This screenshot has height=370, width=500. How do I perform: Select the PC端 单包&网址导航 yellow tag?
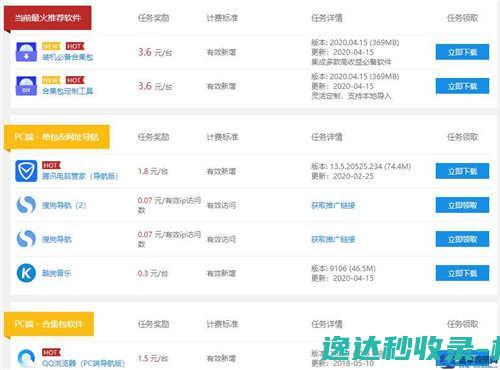click(57, 137)
